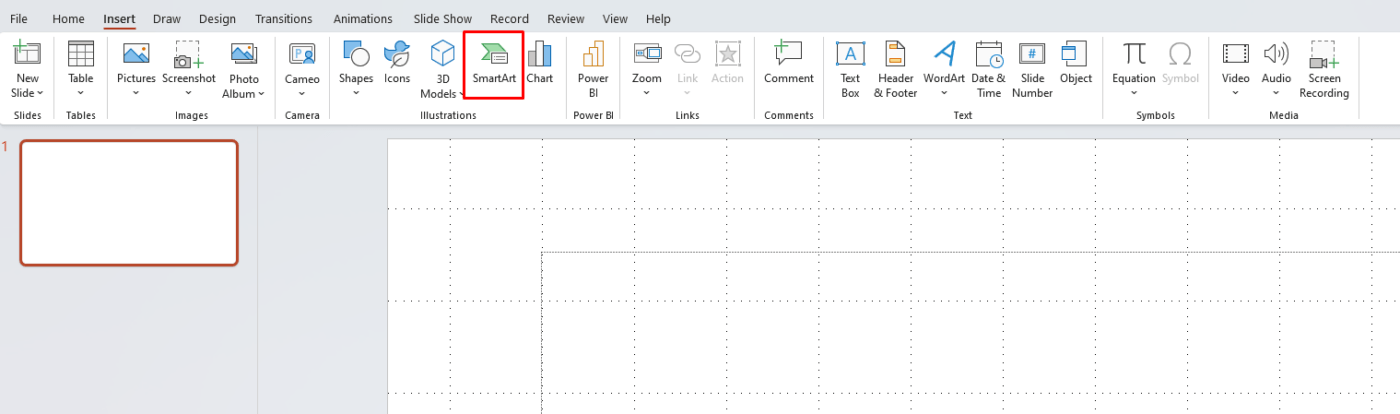Insert a Chart
1400x414 pixels.
[539, 64]
